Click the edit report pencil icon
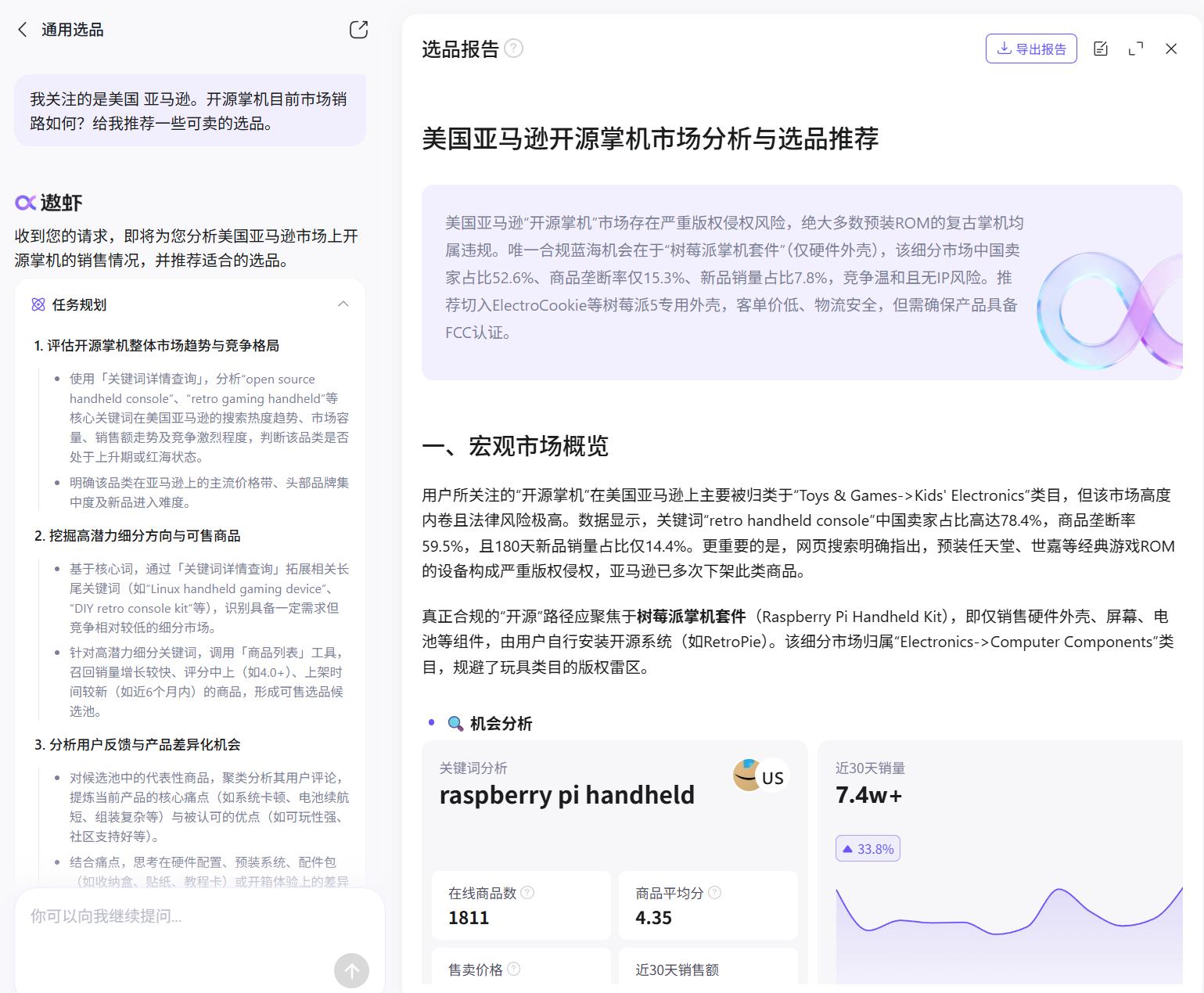 click(x=1101, y=48)
